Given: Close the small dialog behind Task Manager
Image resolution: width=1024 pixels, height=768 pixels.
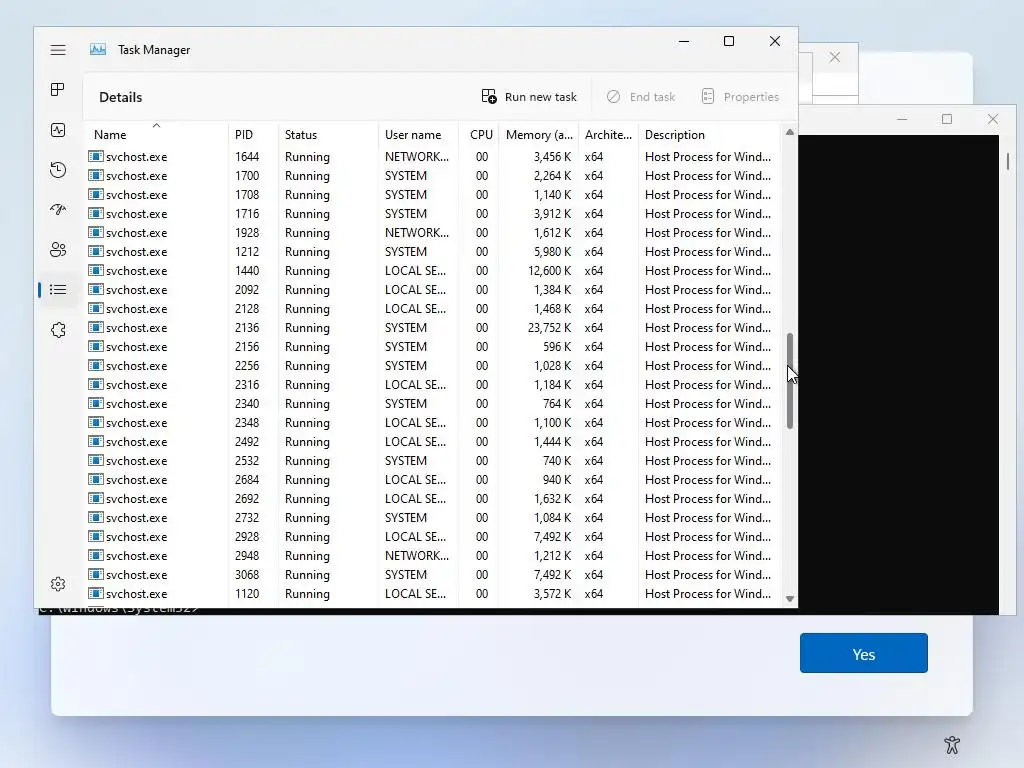Looking at the screenshot, I should [x=835, y=57].
